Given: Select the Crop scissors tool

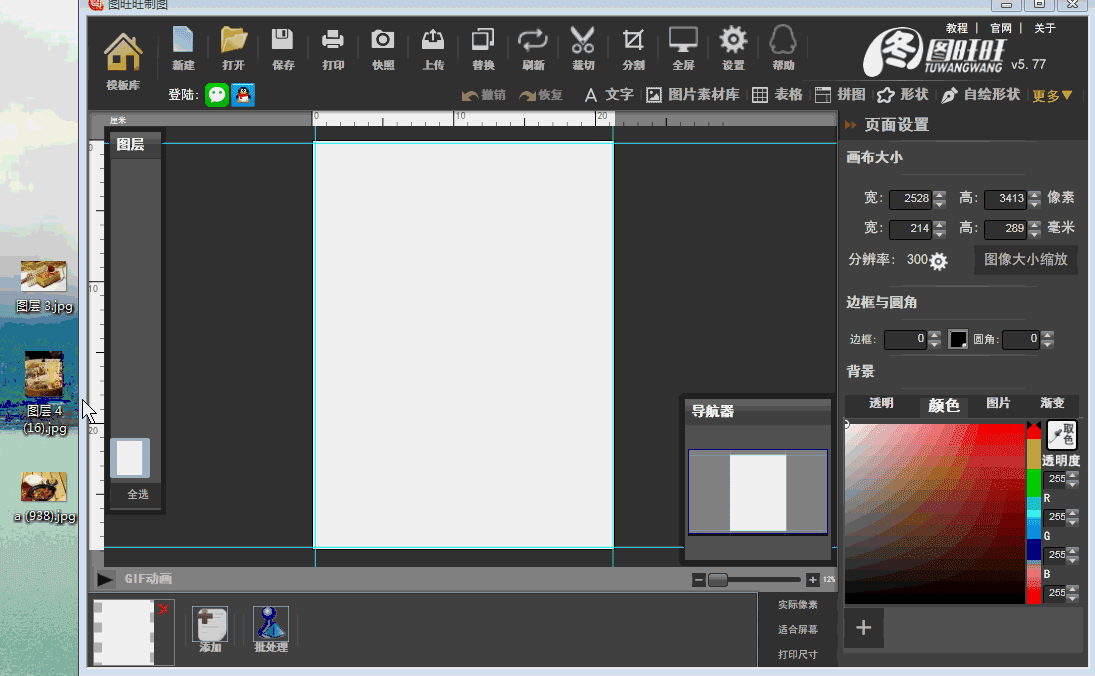Looking at the screenshot, I should (x=583, y=42).
